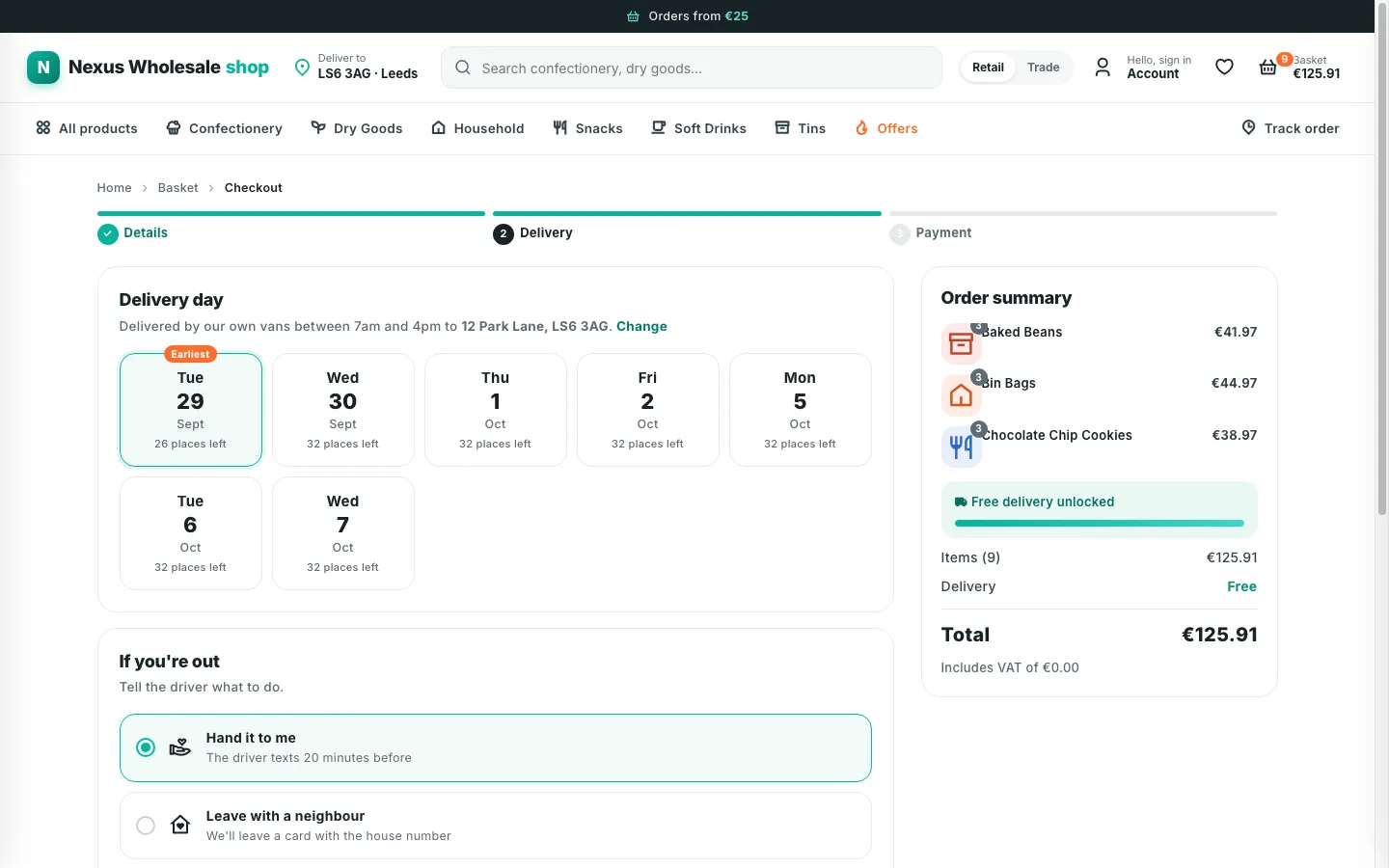Open the Track order link

(x=1290, y=128)
